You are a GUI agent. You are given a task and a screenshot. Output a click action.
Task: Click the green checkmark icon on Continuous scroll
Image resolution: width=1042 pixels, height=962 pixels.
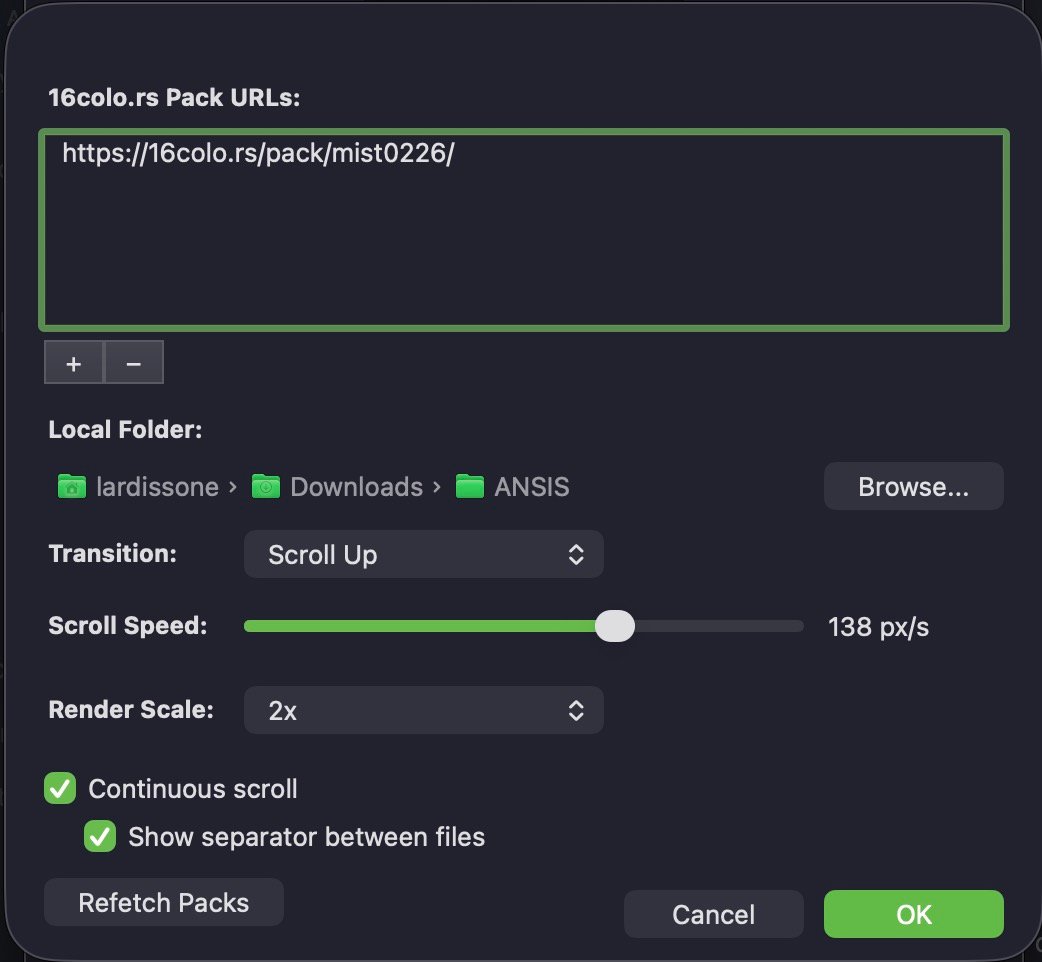point(59,788)
